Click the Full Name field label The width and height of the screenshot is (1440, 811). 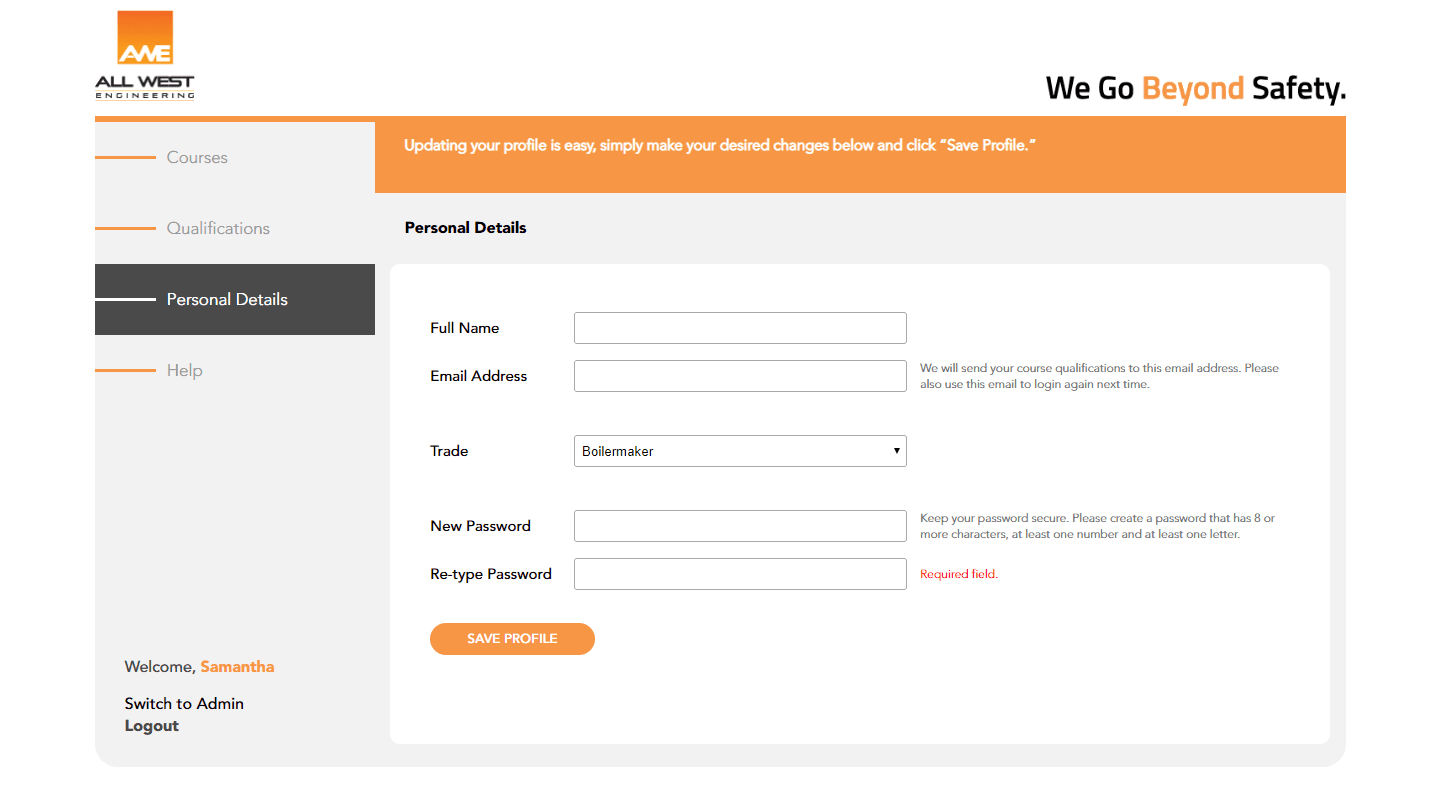(x=465, y=328)
